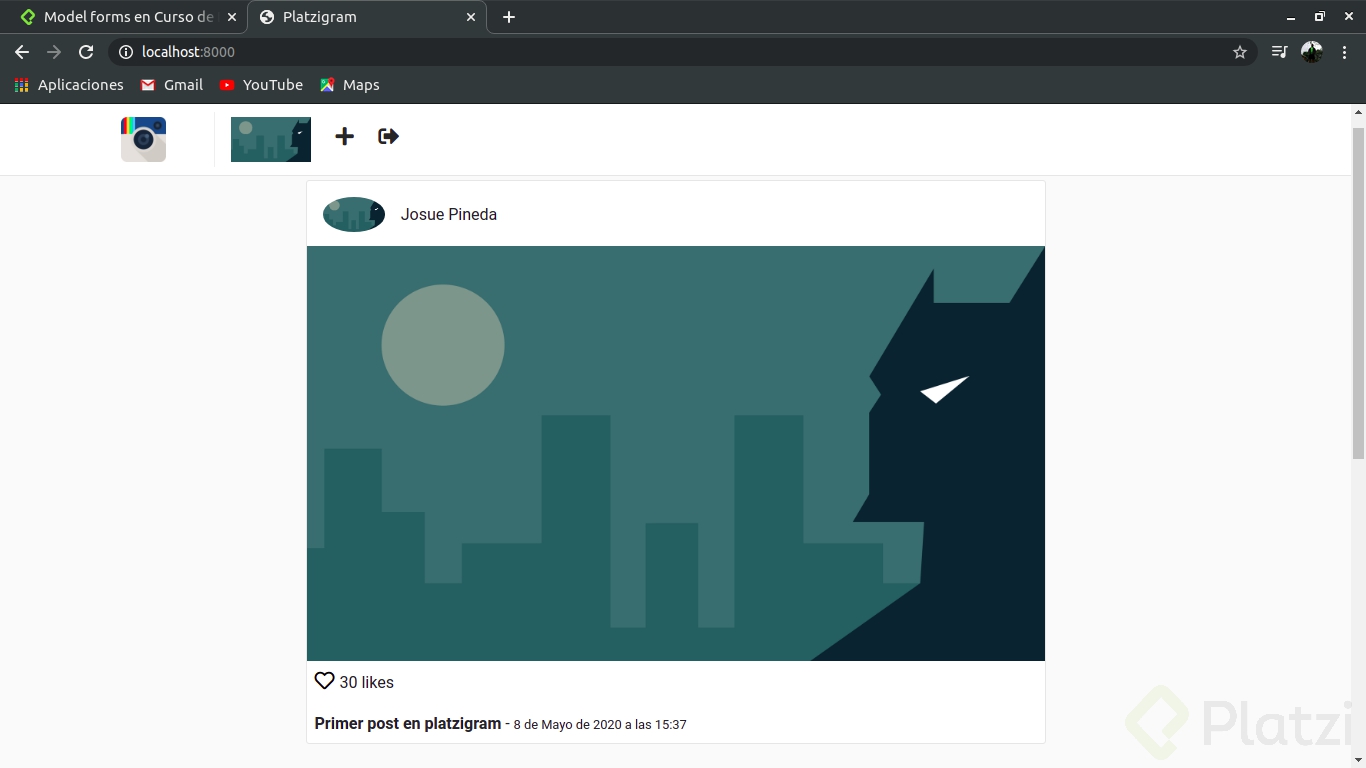
Task: Like the post with heart icon
Action: 324,681
